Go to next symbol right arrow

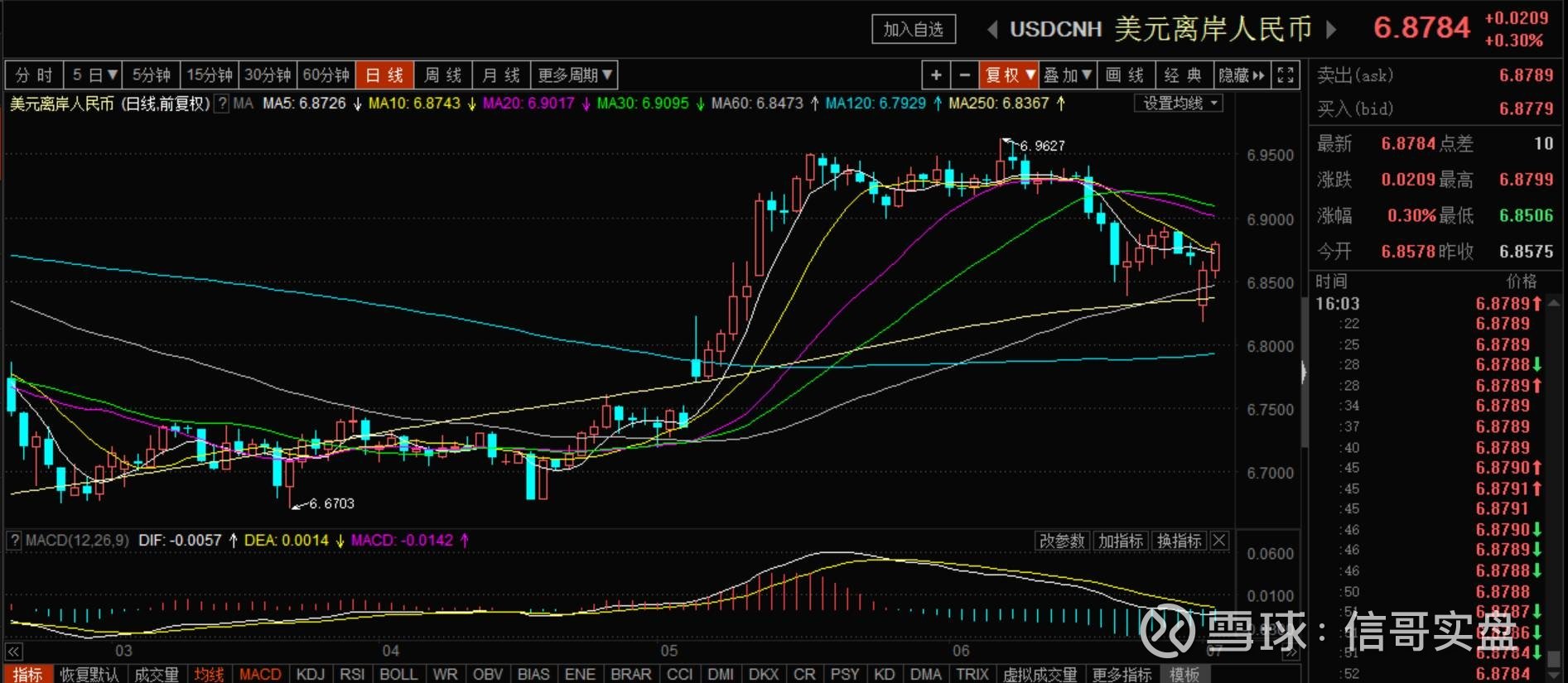1331,30
